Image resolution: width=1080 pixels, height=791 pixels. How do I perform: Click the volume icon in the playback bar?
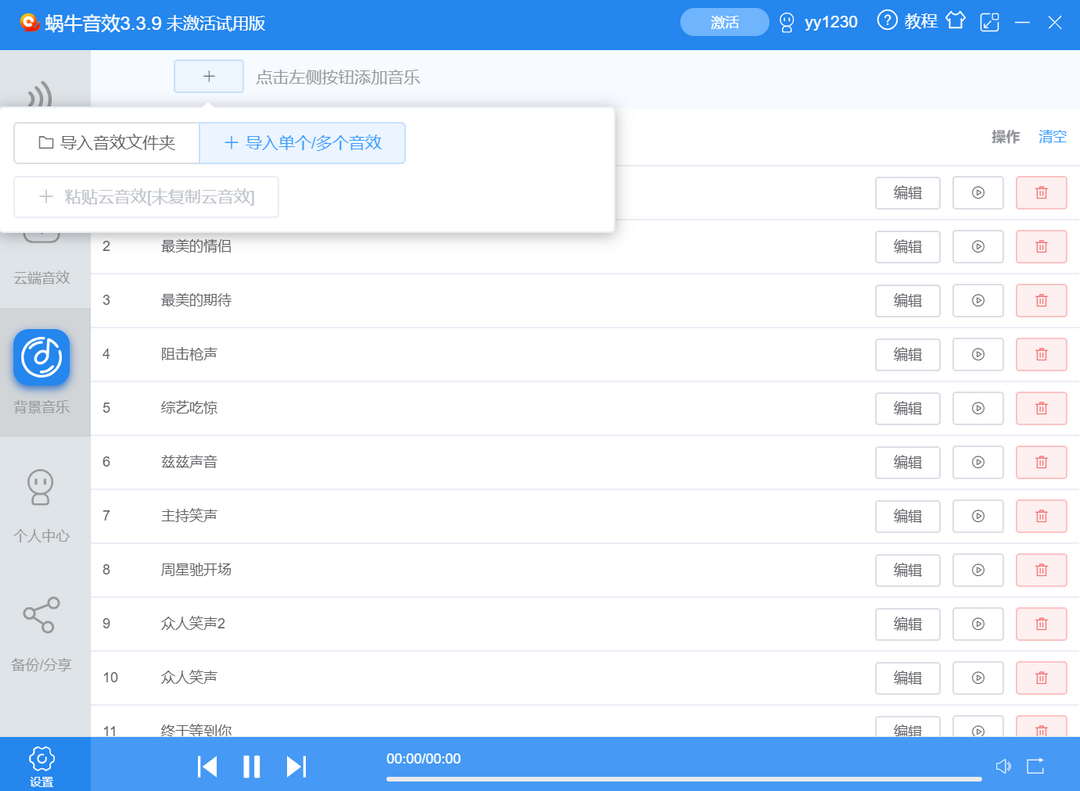pos(1003,766)
